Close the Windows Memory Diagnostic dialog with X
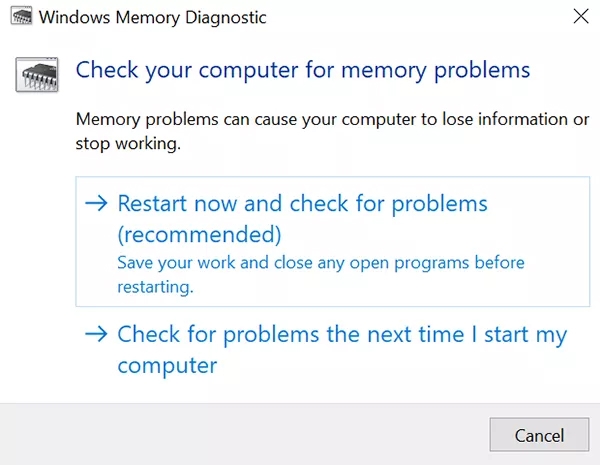Image resolution: width=600 pixels, height=465 pixels. tap(582, 17)
